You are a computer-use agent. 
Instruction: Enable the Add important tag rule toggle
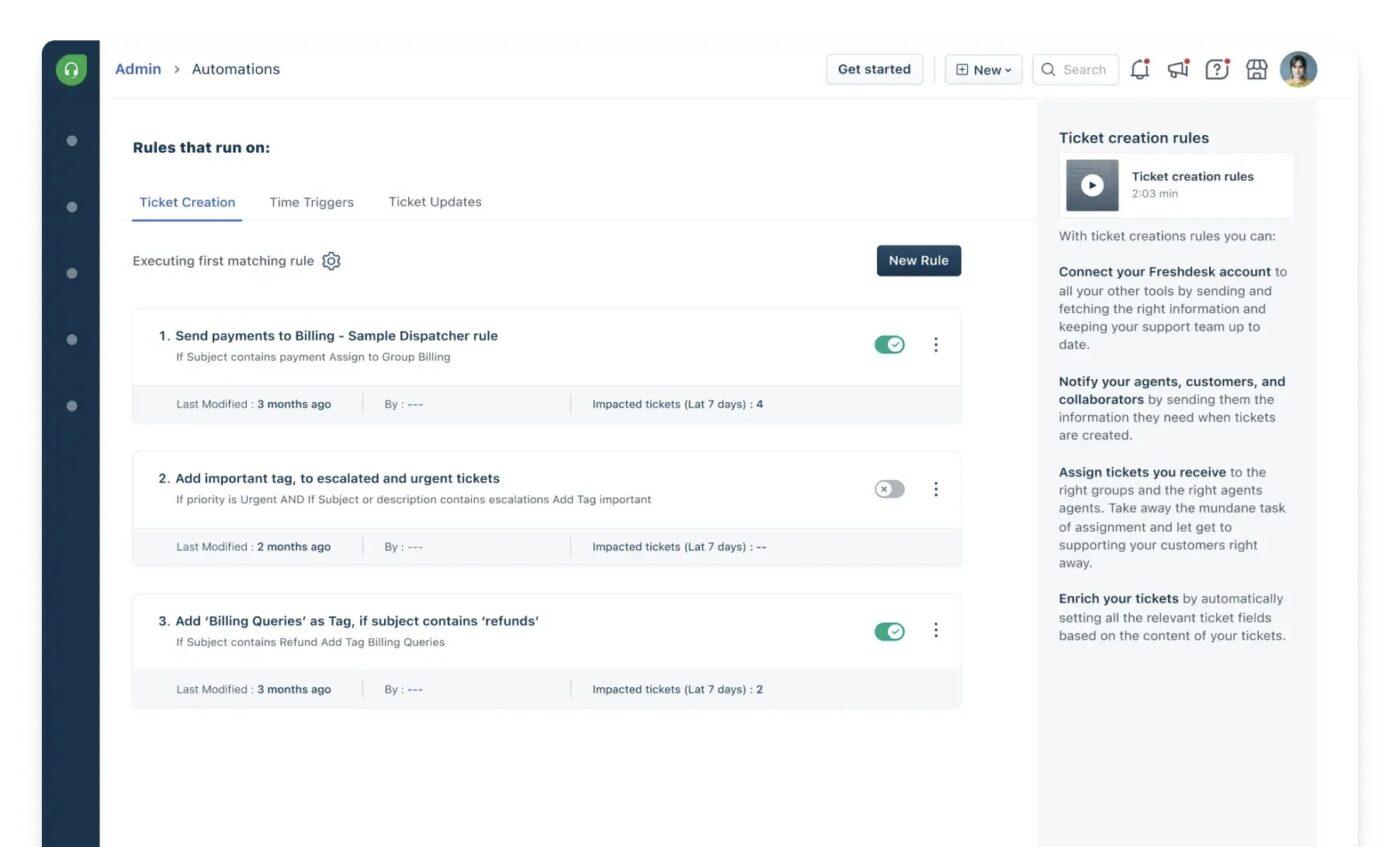tap(888, 489)
